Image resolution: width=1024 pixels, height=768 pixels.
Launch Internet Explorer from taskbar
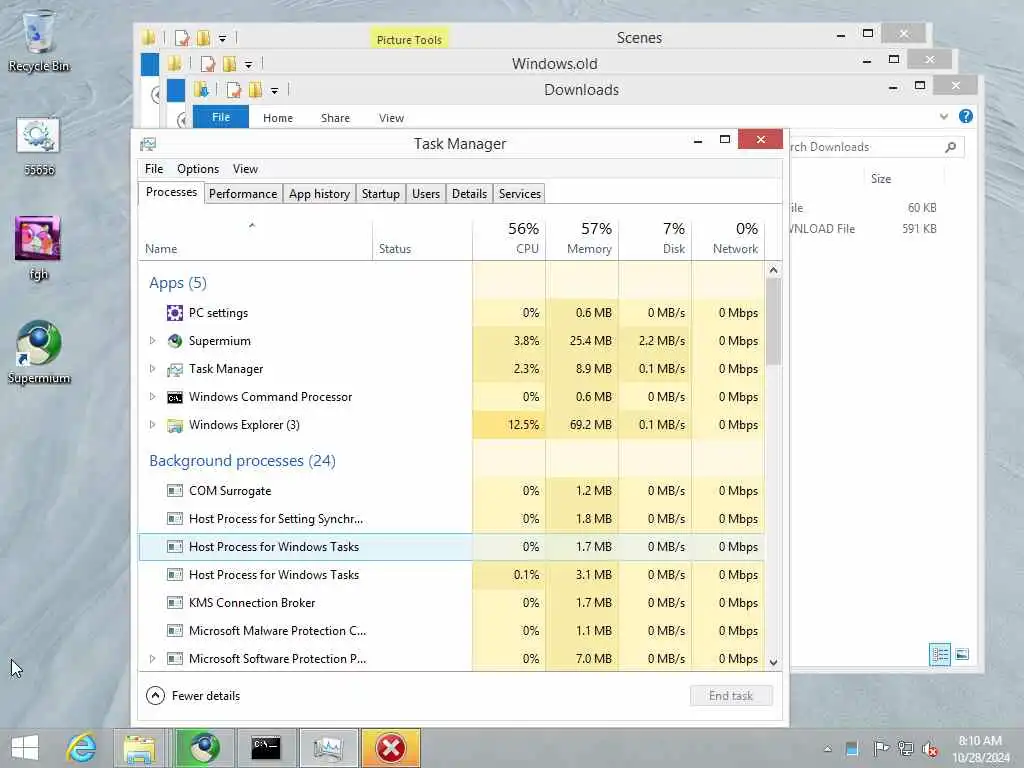pyautogui.click(x=82, y=748)
